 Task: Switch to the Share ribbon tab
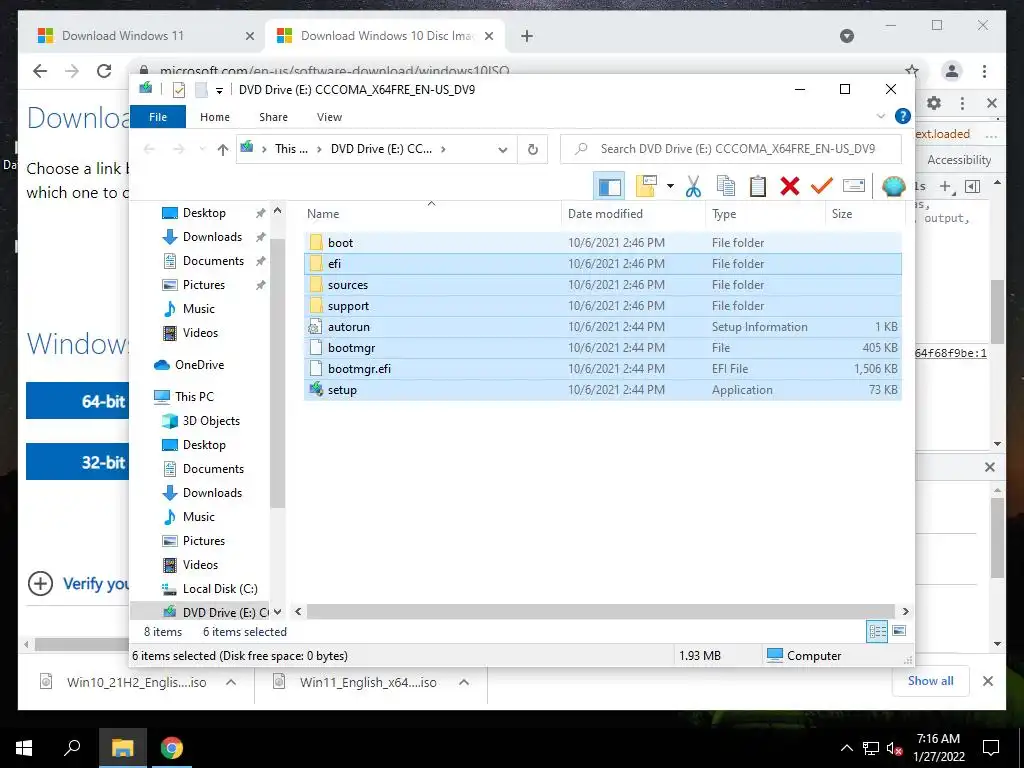pos(273,117)
